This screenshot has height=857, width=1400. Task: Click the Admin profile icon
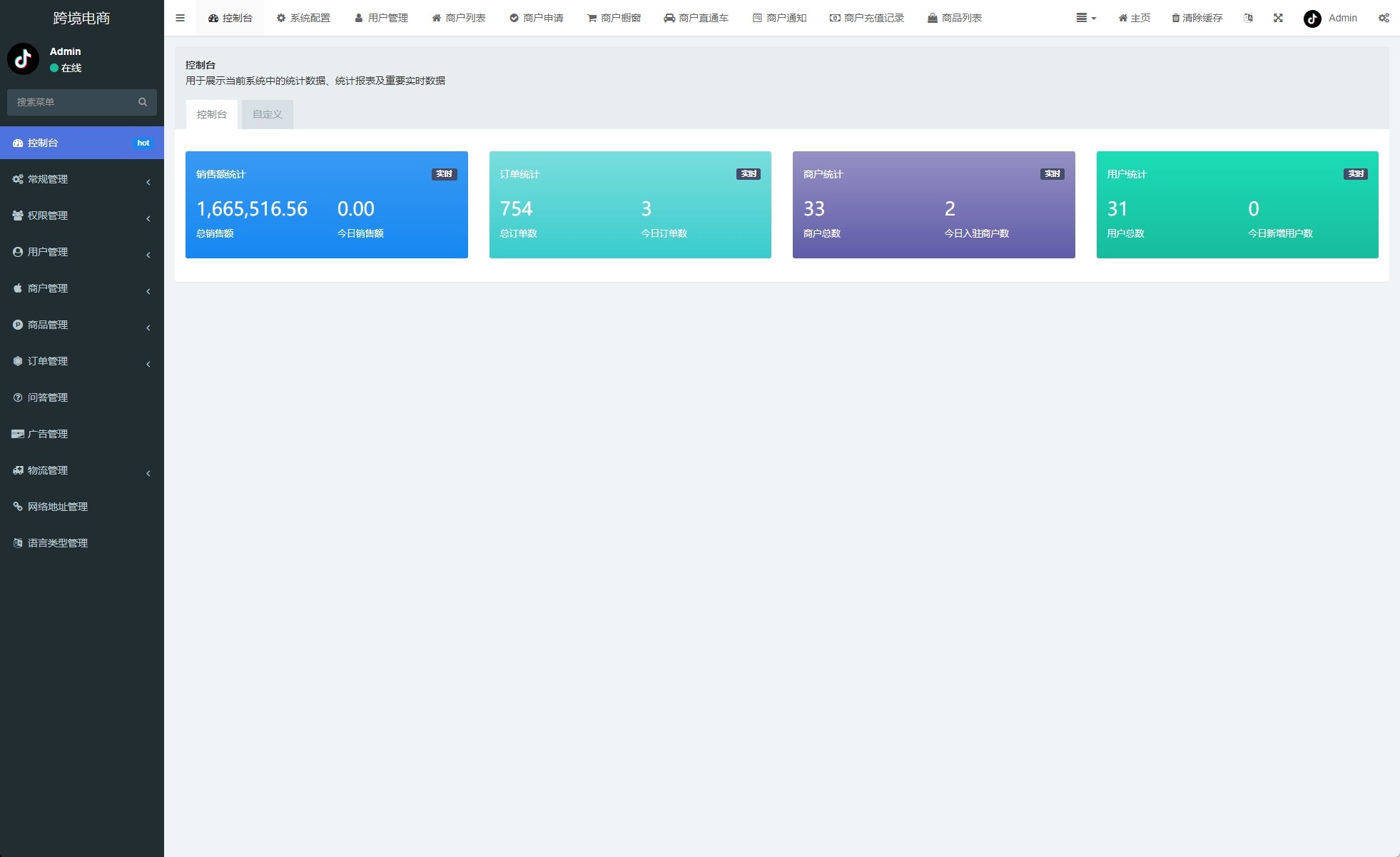click(x=1312, y=17)
